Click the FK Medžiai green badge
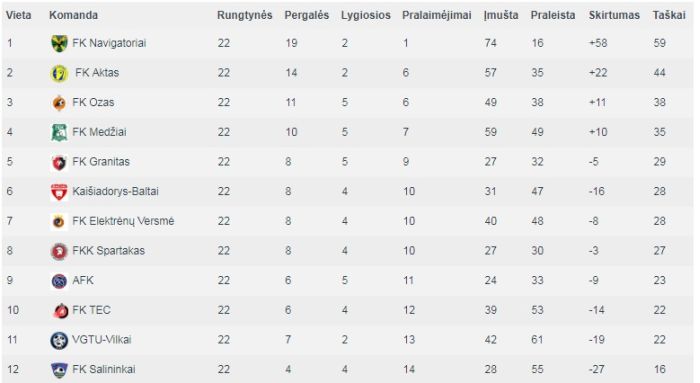The height and width of the screenshot is (383, 700). pyautogui.click(x=59, y=133)
